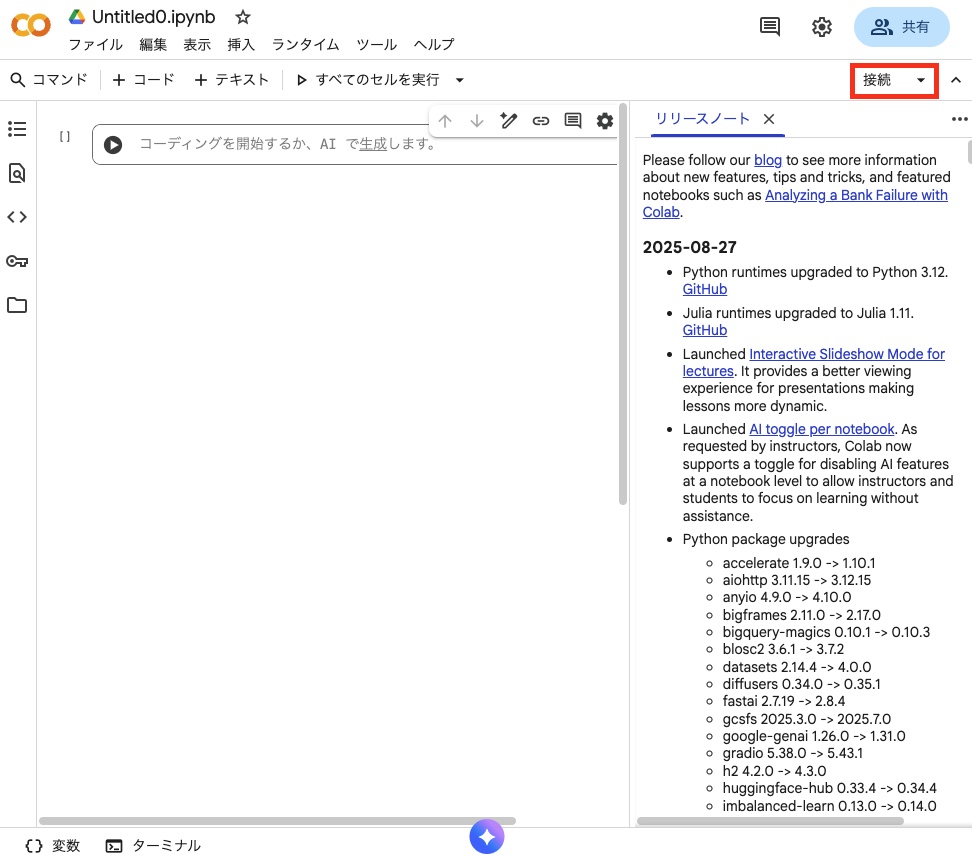Open the files folder icon
This screenshot has width=972, height=857.
[x=17, y=305]
